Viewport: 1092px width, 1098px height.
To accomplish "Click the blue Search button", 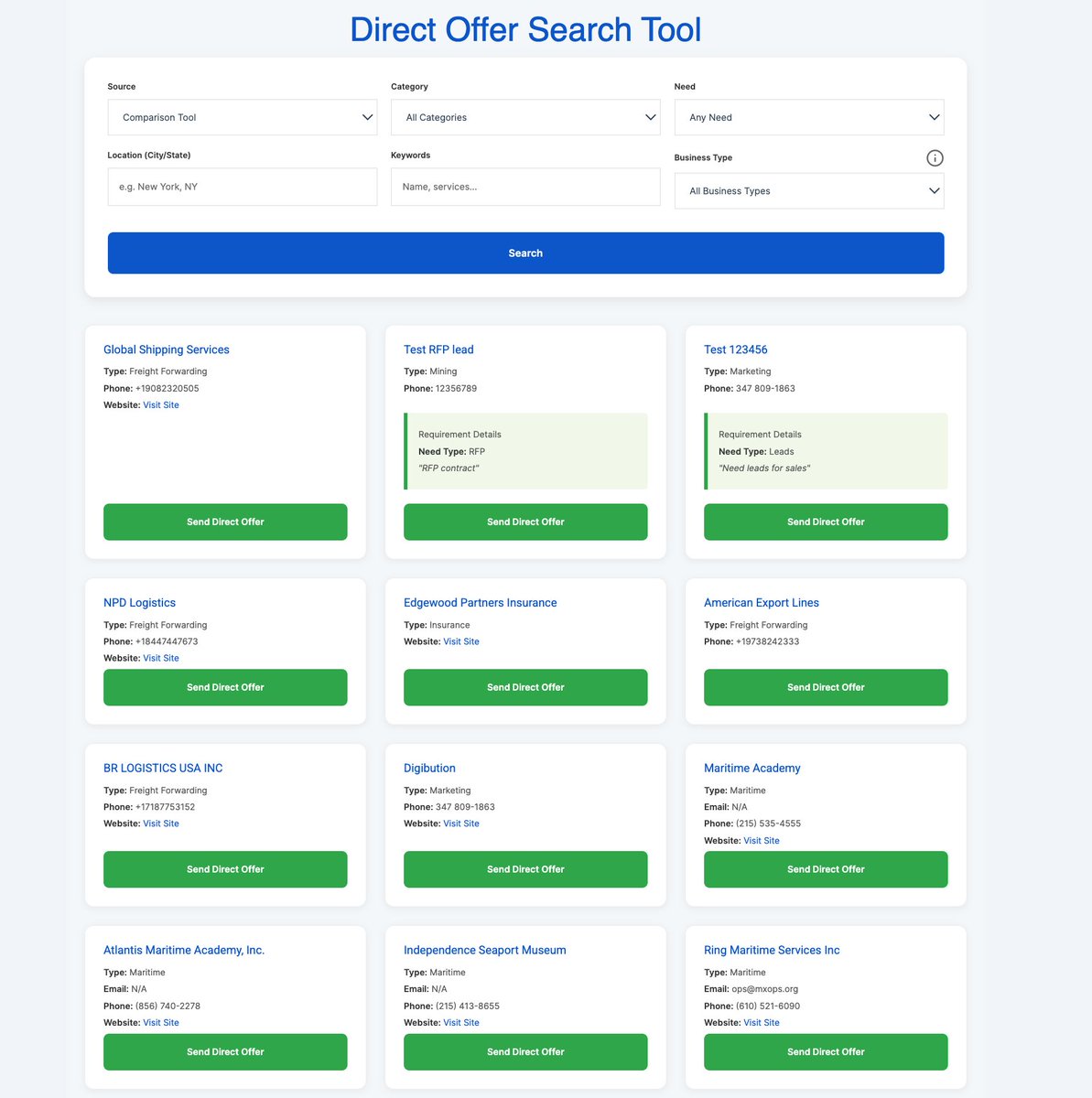I will click(x=525, y=253).
